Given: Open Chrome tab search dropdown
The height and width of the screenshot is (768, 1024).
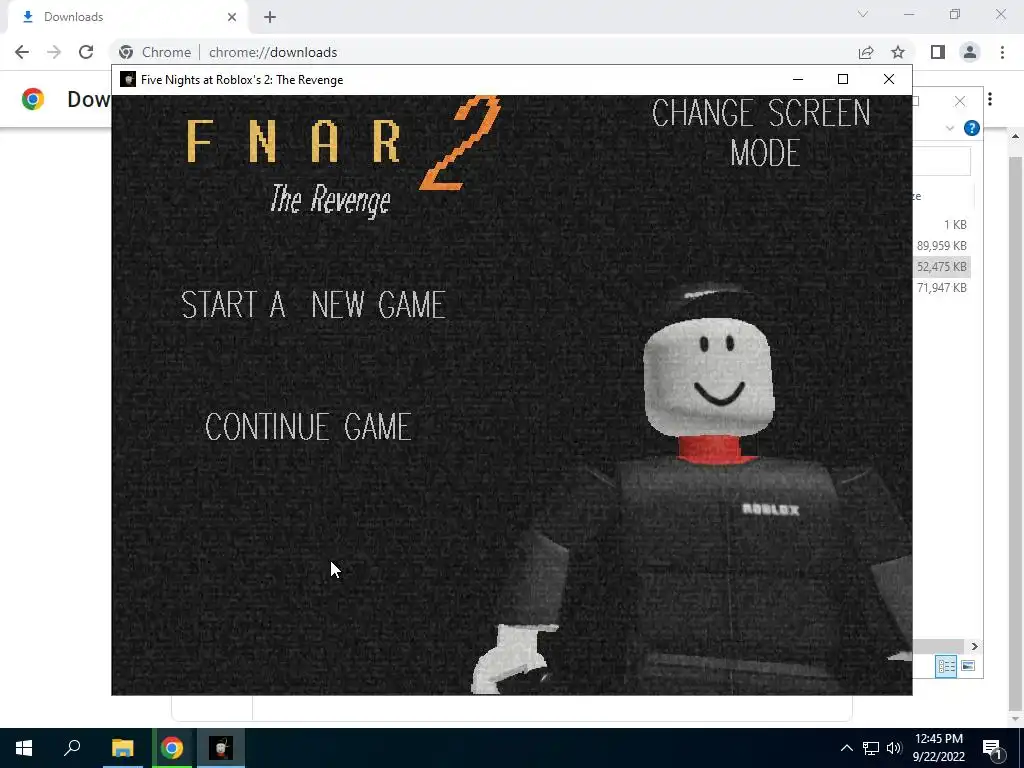Looking at the screenshot, I should point(863,14).
